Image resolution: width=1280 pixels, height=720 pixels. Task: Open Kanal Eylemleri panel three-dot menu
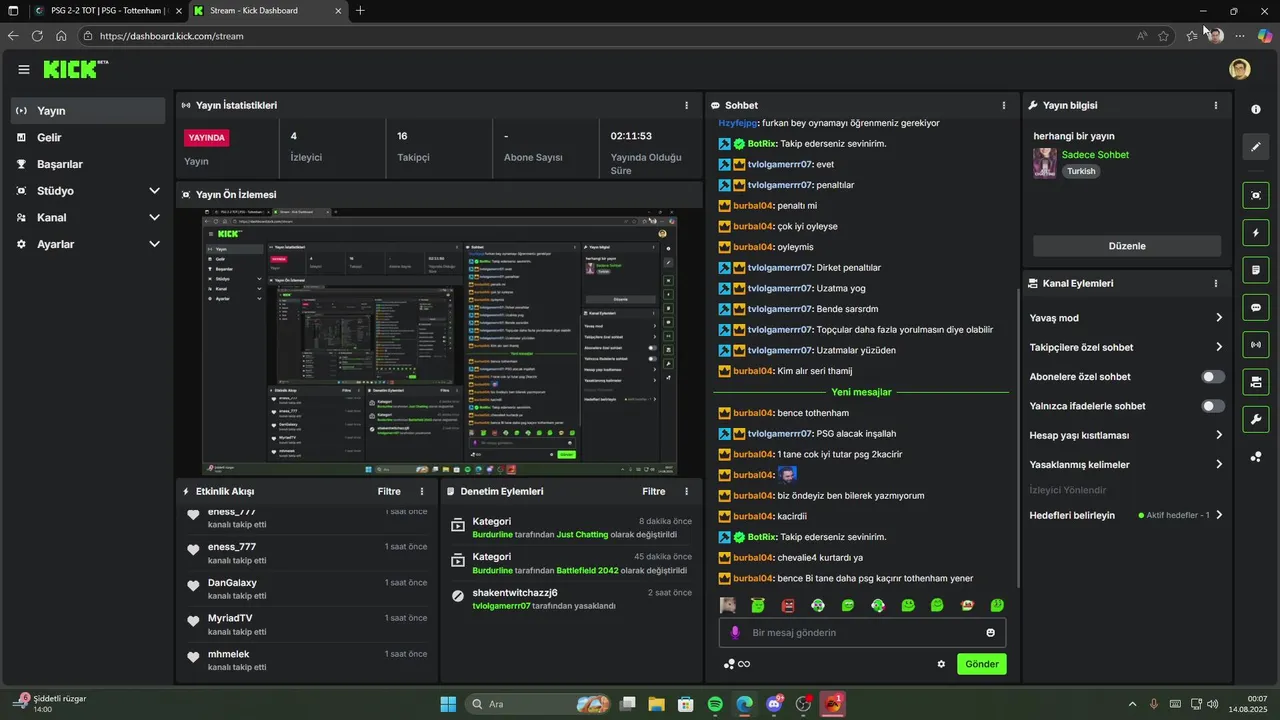pos(1216,283)
